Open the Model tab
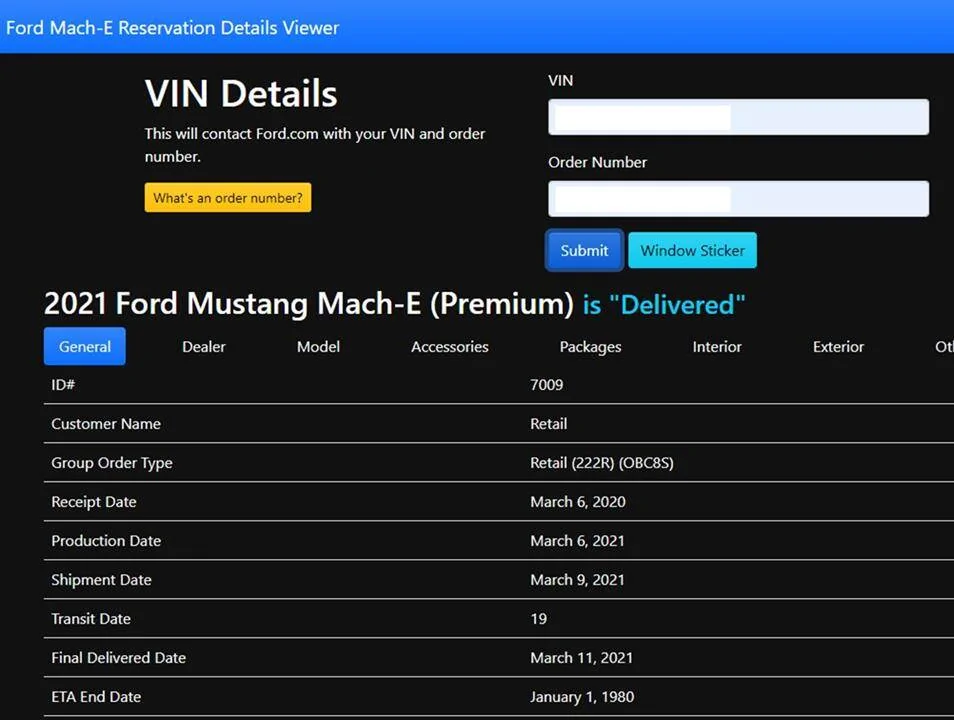This screenshot has height=720, width=954. pyautogui.click(x=318, y=346)
